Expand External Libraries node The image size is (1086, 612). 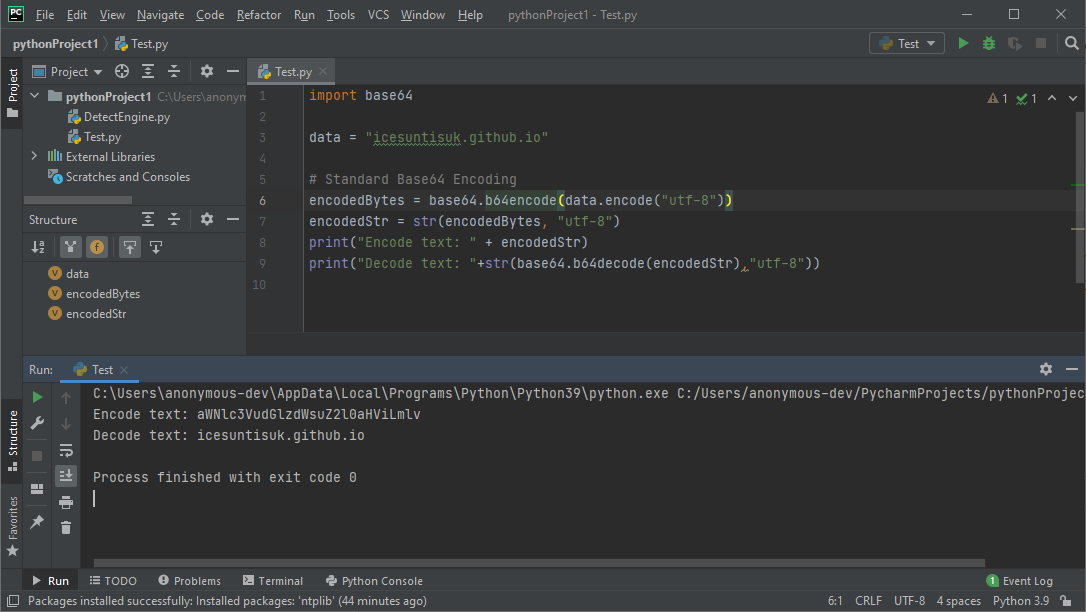coord(35,156)
